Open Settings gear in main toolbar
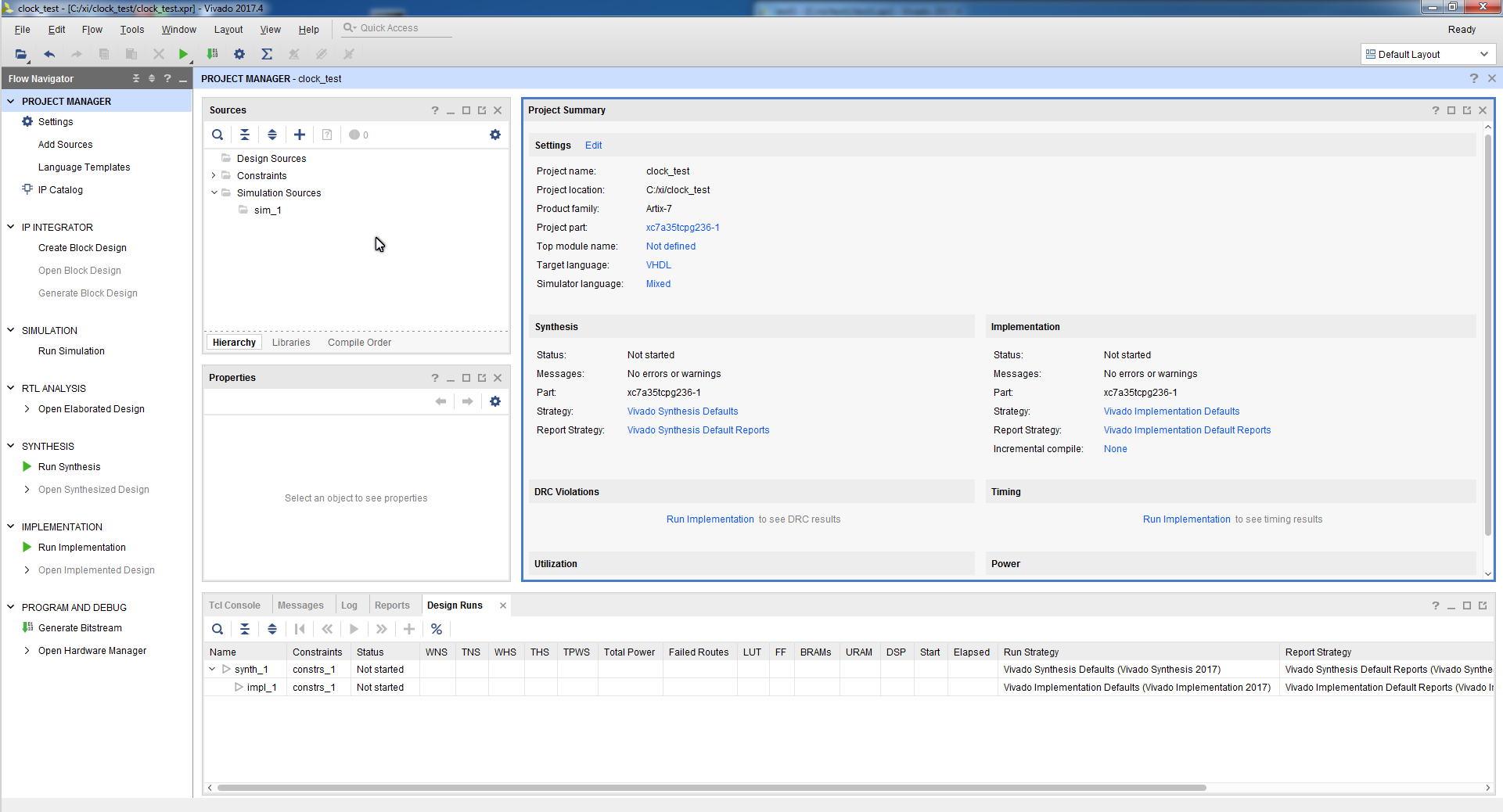 [x=239, y=54]
